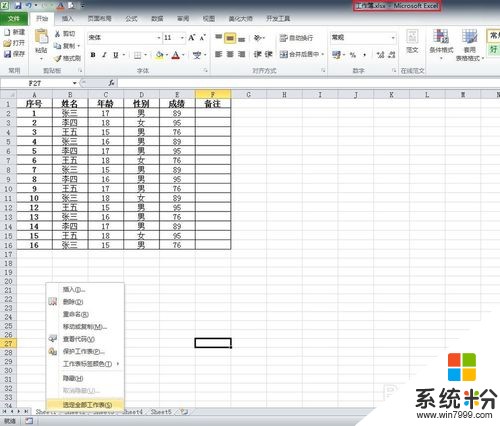Click the Format Painter (格式刷) brush icon

tap(58, 58)
